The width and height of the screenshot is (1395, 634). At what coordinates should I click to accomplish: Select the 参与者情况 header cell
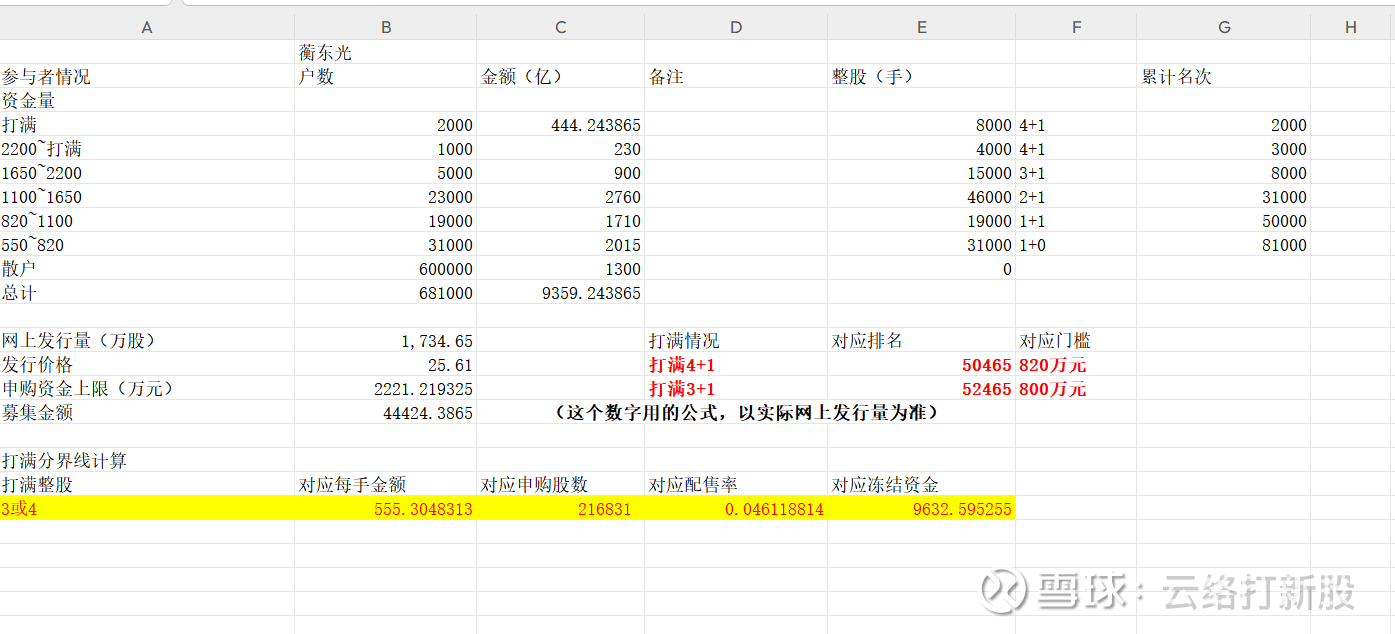(147, 76)
